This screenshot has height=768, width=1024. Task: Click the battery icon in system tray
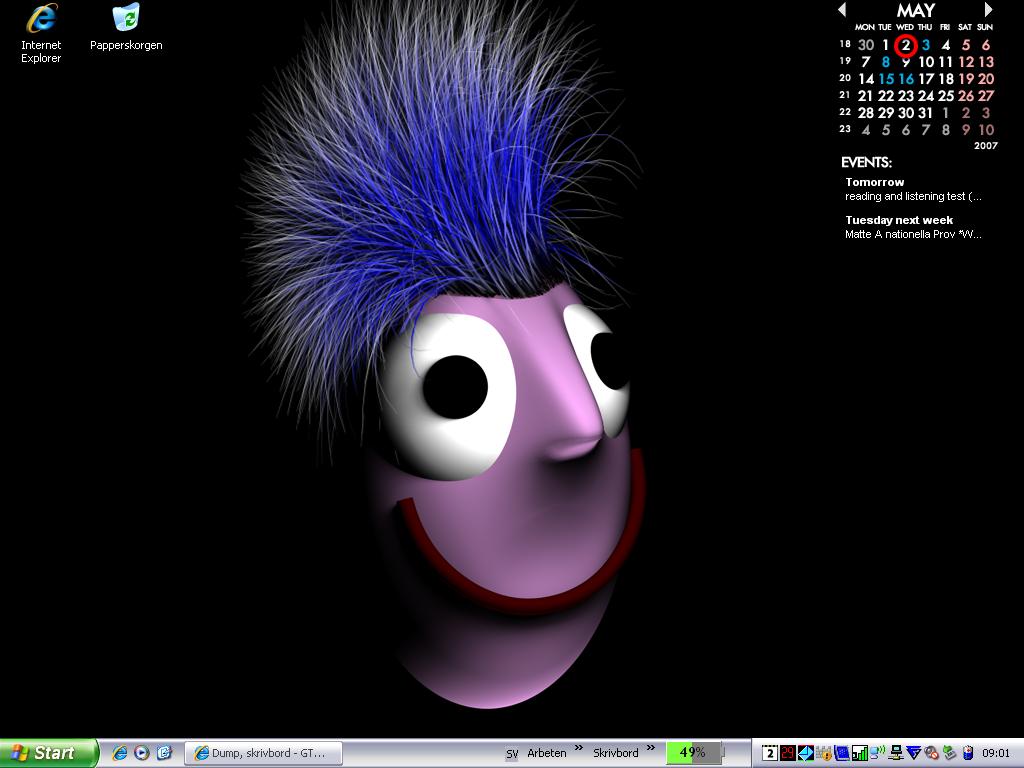[x=967, y=753]
